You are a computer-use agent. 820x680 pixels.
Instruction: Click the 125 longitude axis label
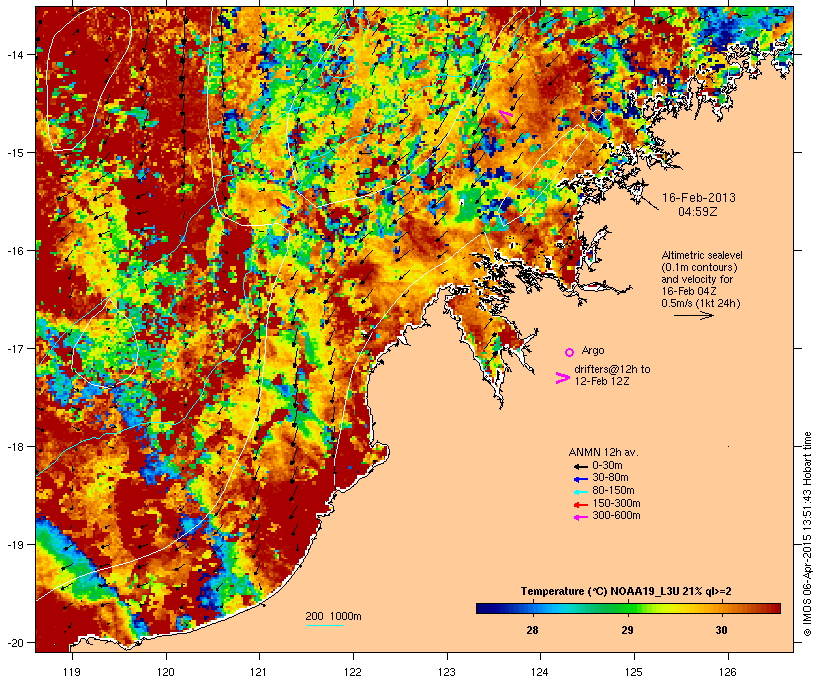click(x=634, y=672)
